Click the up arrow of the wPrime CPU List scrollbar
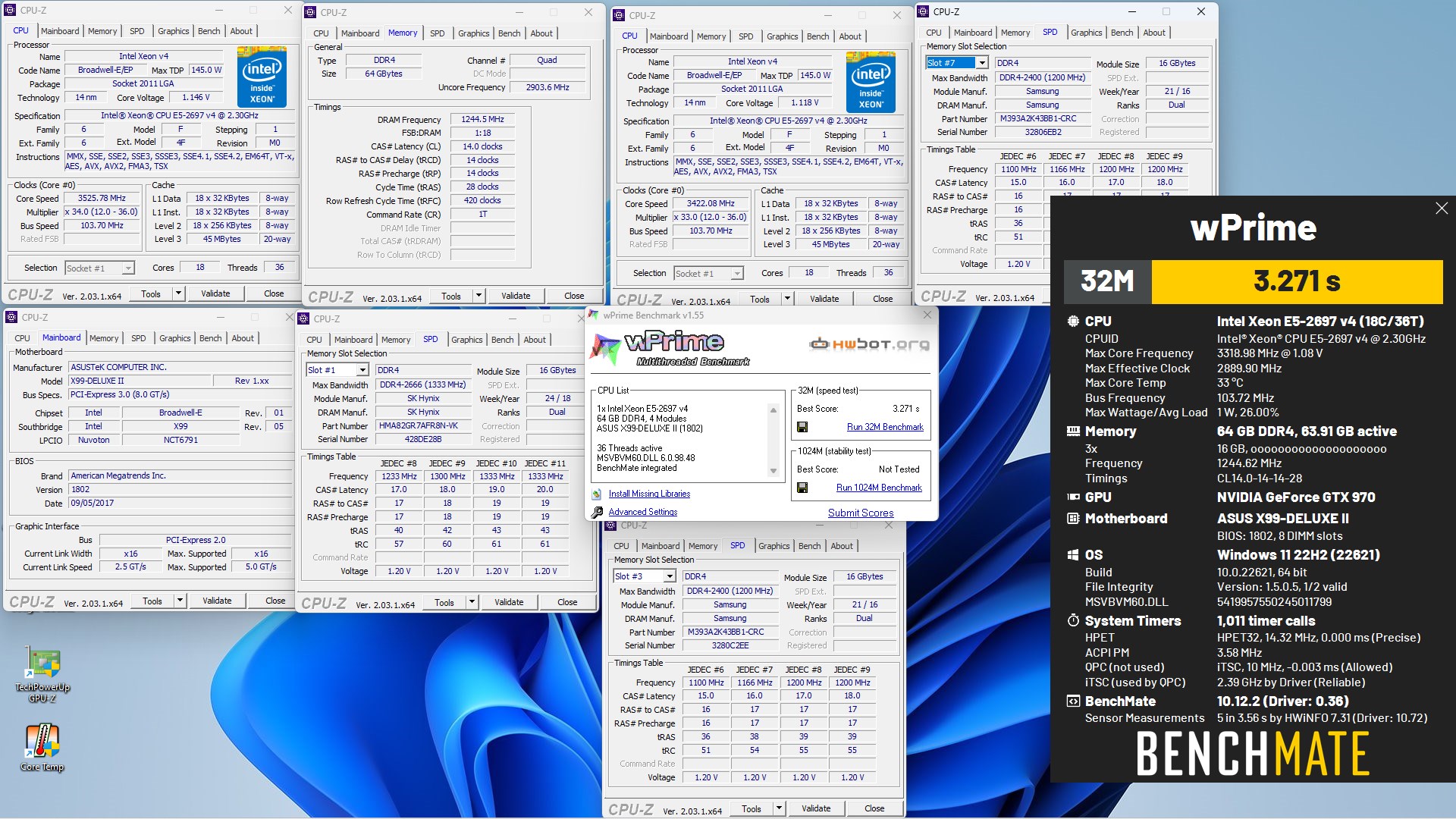Image resolution: width=1456 pixels, height=819 pixels. [x=773, y=410]
